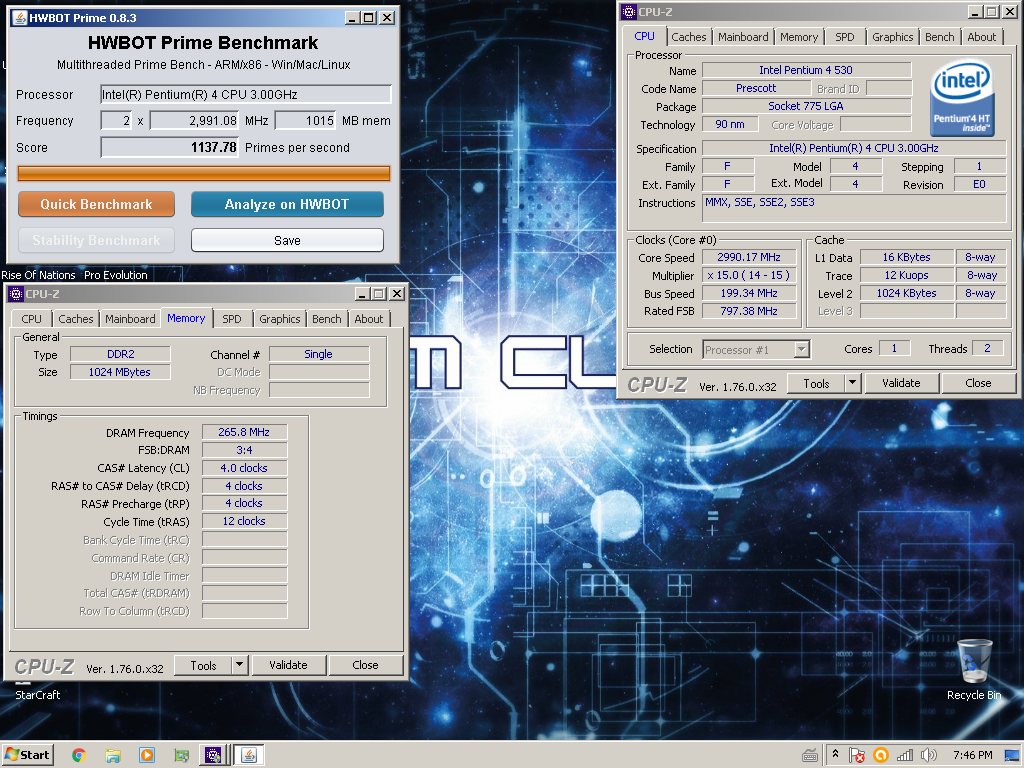The width and height of the screenshot is (1024, 768).
Task: Click the memory CPU-Z window title icon
Action: point(16,294)
